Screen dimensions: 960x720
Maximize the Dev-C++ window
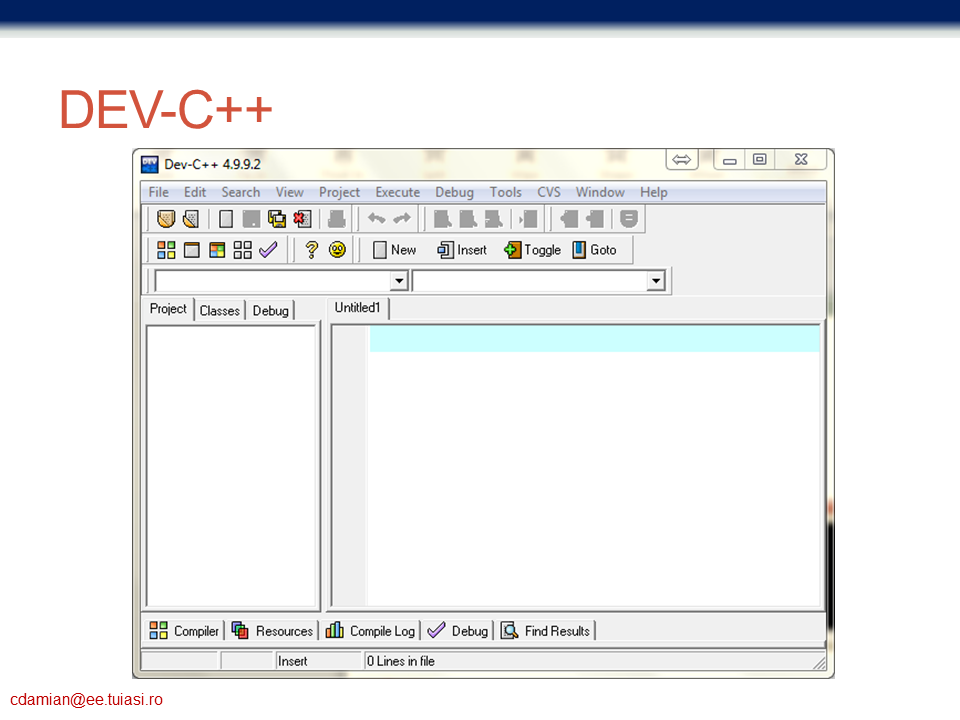click(760, 160)
